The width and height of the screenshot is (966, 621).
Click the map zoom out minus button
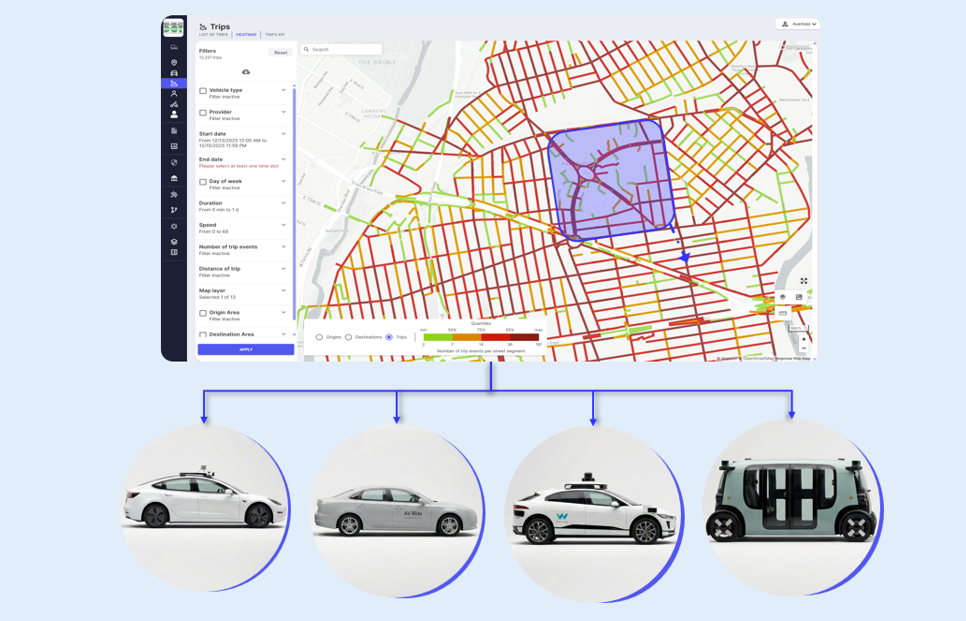tap(803, 350)
